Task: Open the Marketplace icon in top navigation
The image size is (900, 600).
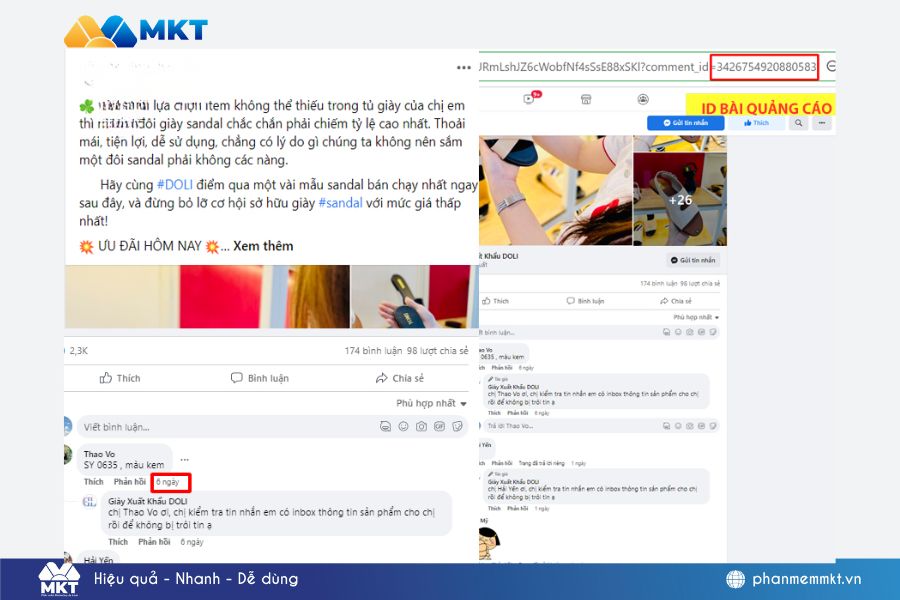Action: (587, 99)
